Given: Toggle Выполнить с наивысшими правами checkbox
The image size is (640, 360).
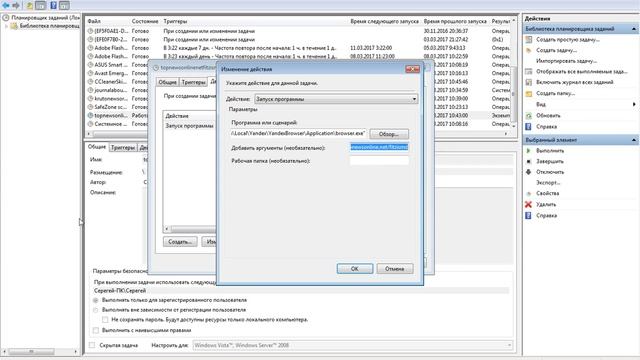Looking at the screenshot, I should [x=96, y=330].
